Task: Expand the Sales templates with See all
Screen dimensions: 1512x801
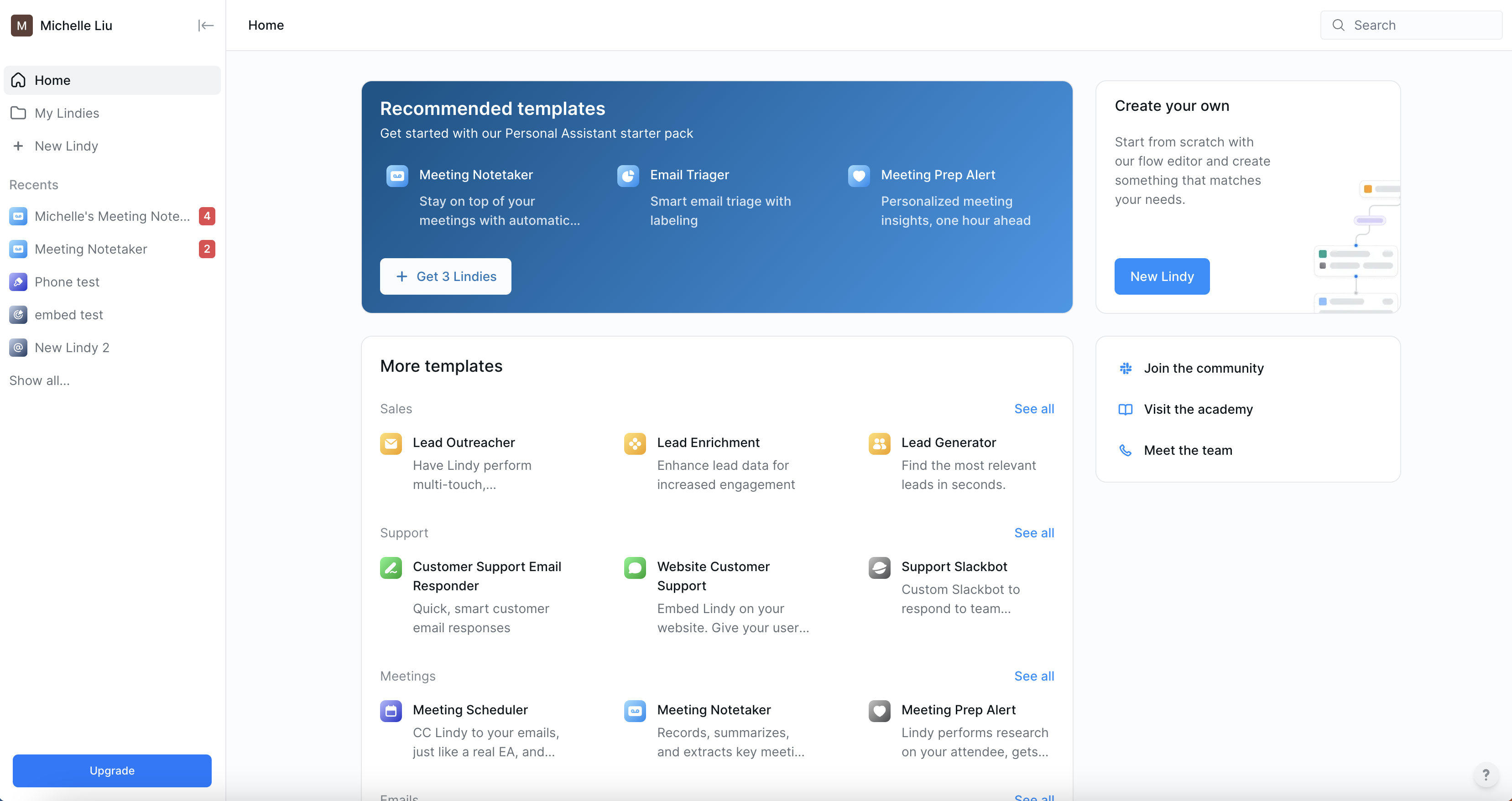Action: pos(1034,409)
